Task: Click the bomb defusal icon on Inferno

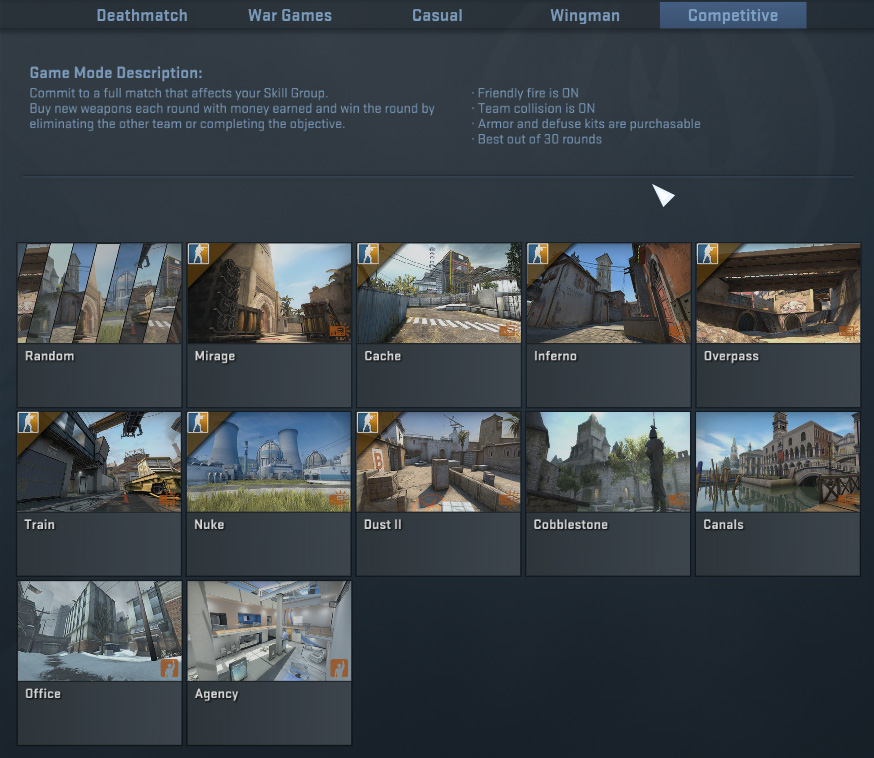Action: (677, 332)
